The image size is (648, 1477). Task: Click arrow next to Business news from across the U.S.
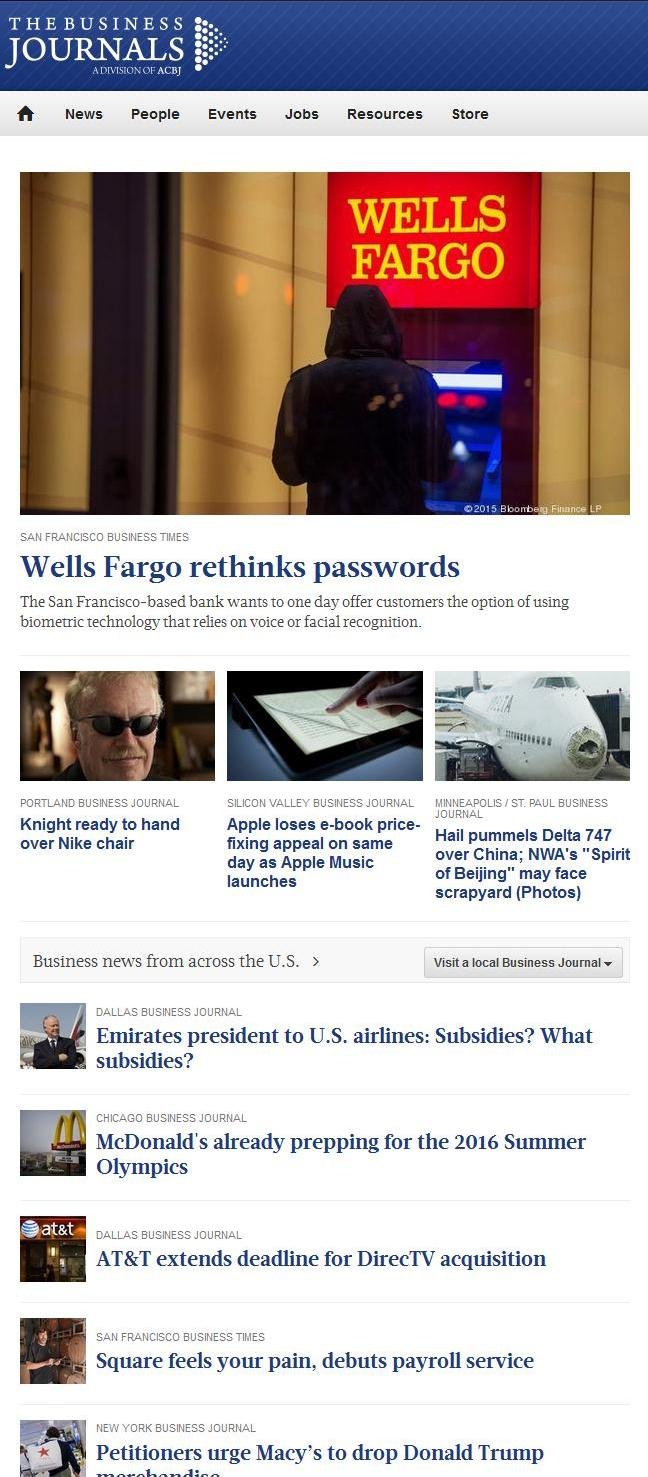pyautogui.click(x=316, y=961)
